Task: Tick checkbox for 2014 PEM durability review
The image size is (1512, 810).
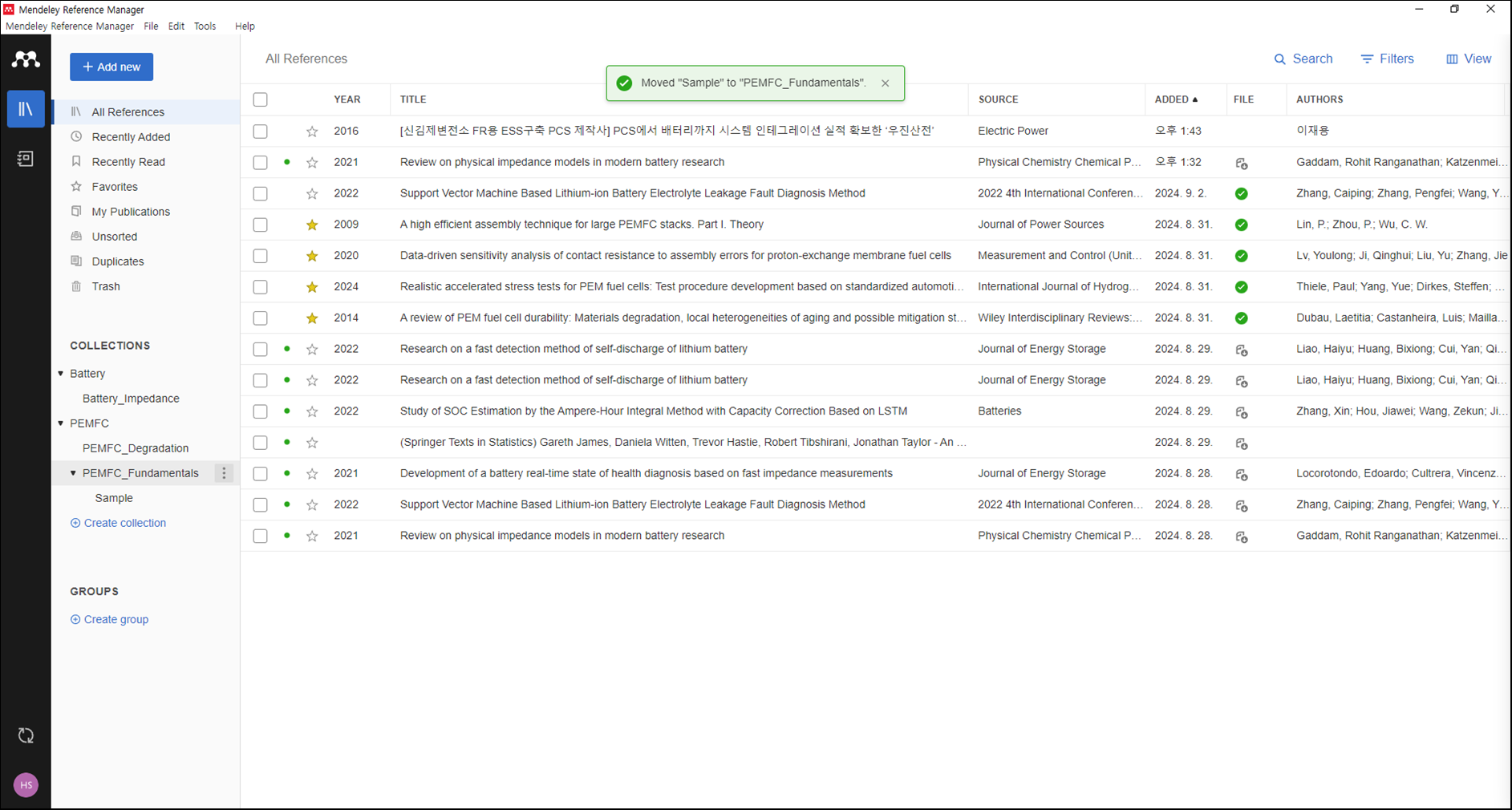Action: (x=260, y=318)
